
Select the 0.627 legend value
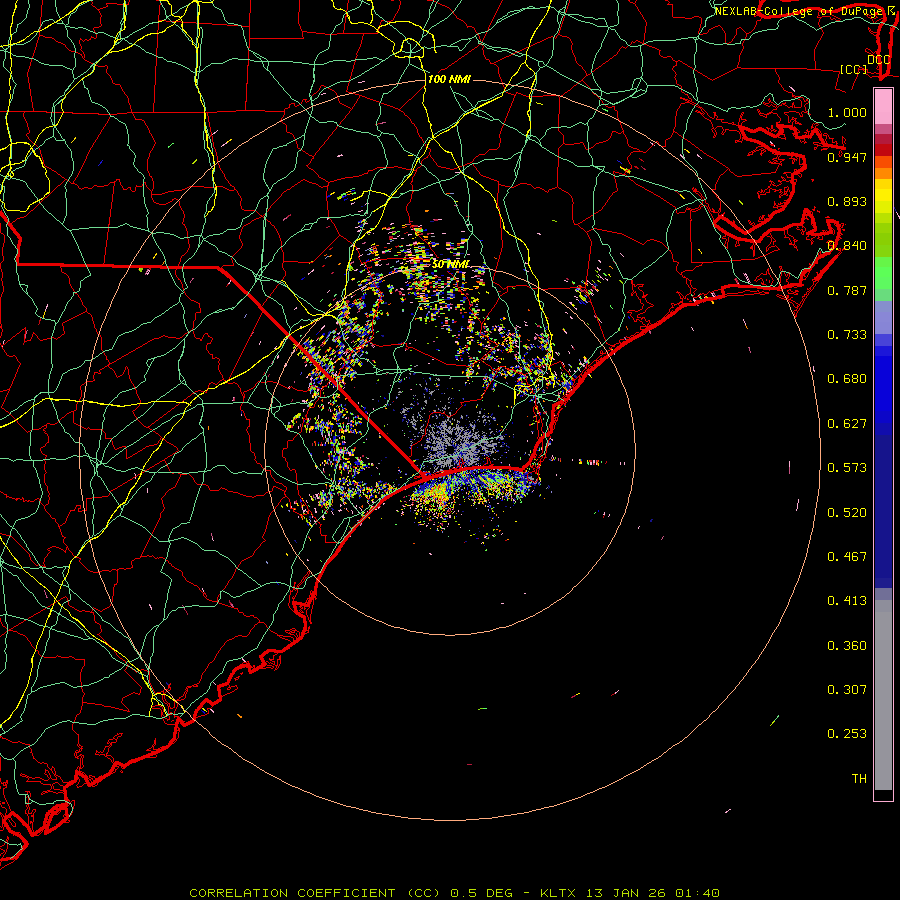[847, 424]
